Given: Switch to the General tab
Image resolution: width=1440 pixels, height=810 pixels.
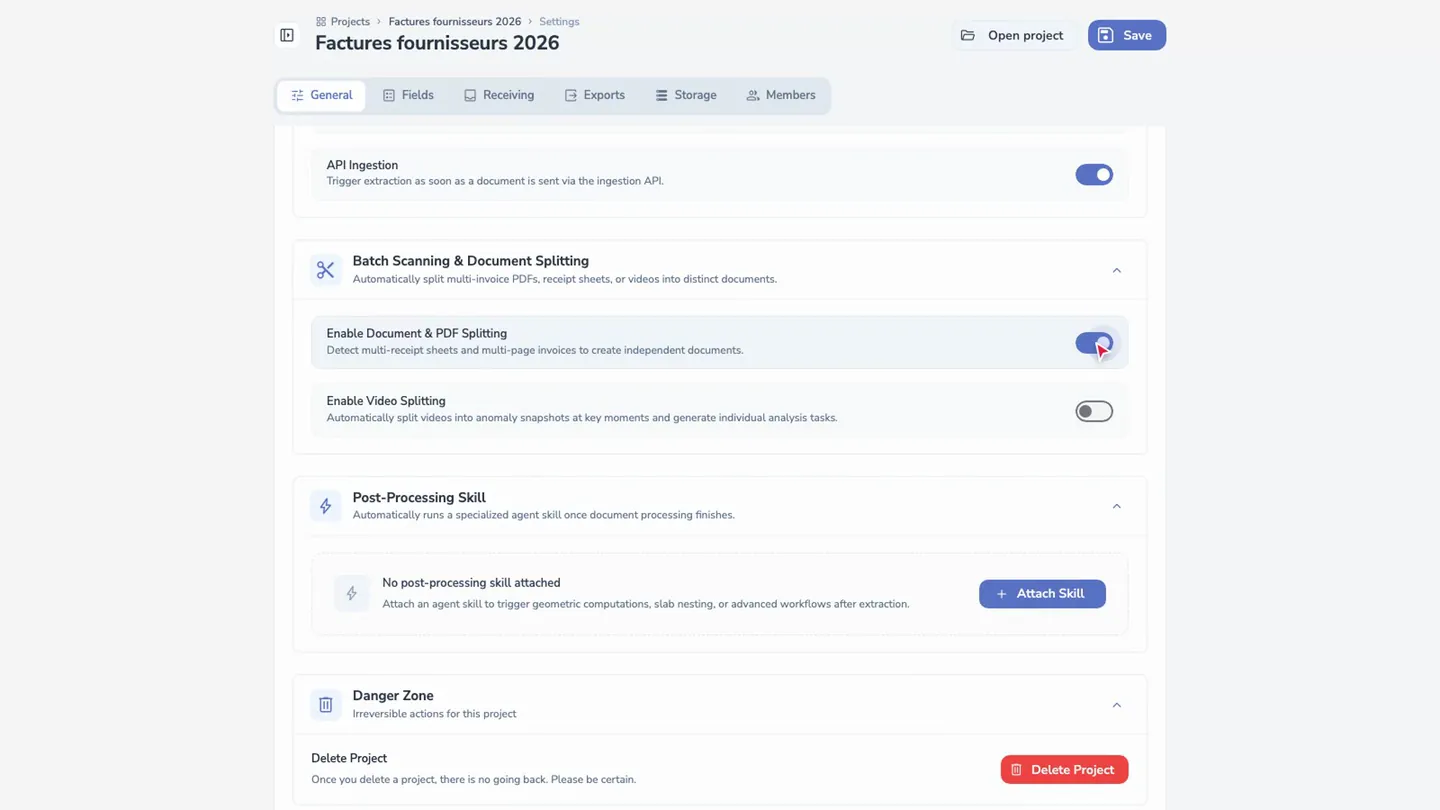Looking at the screenshot, I should pyautogui.click(x=321, y=95).
